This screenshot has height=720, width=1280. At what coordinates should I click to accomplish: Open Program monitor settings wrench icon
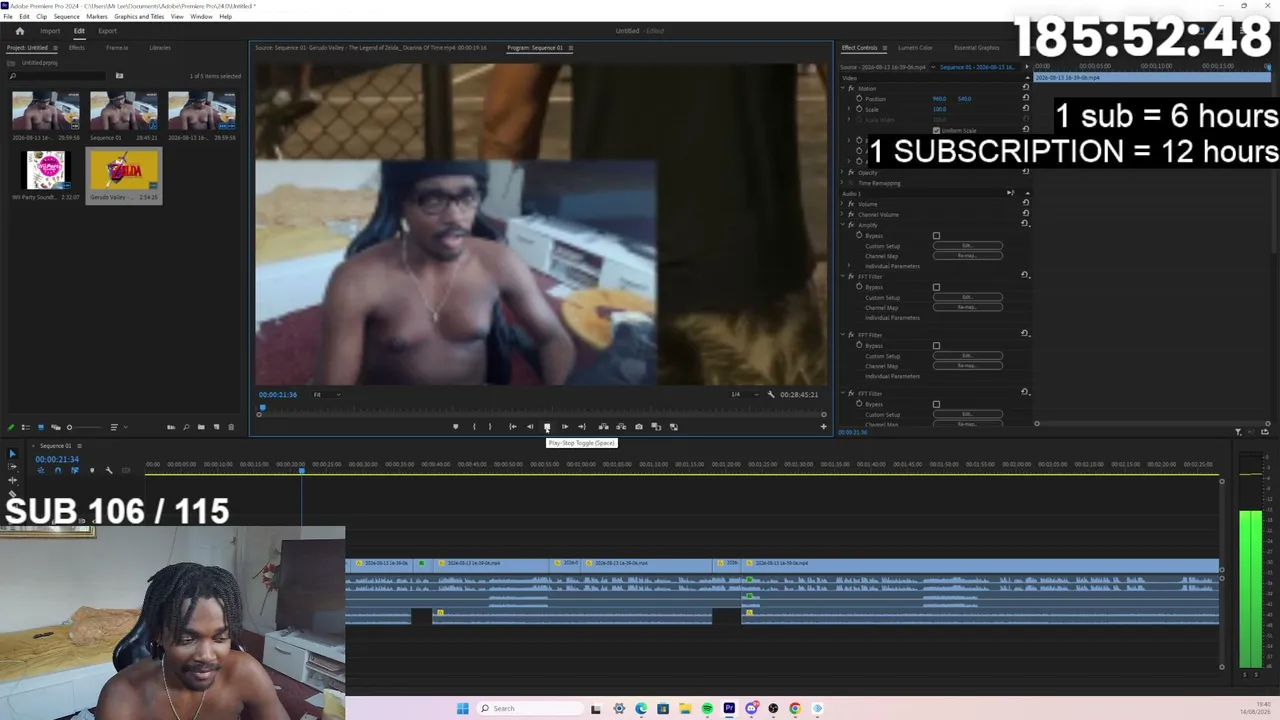pyautogui.click(x=771, y=394)
